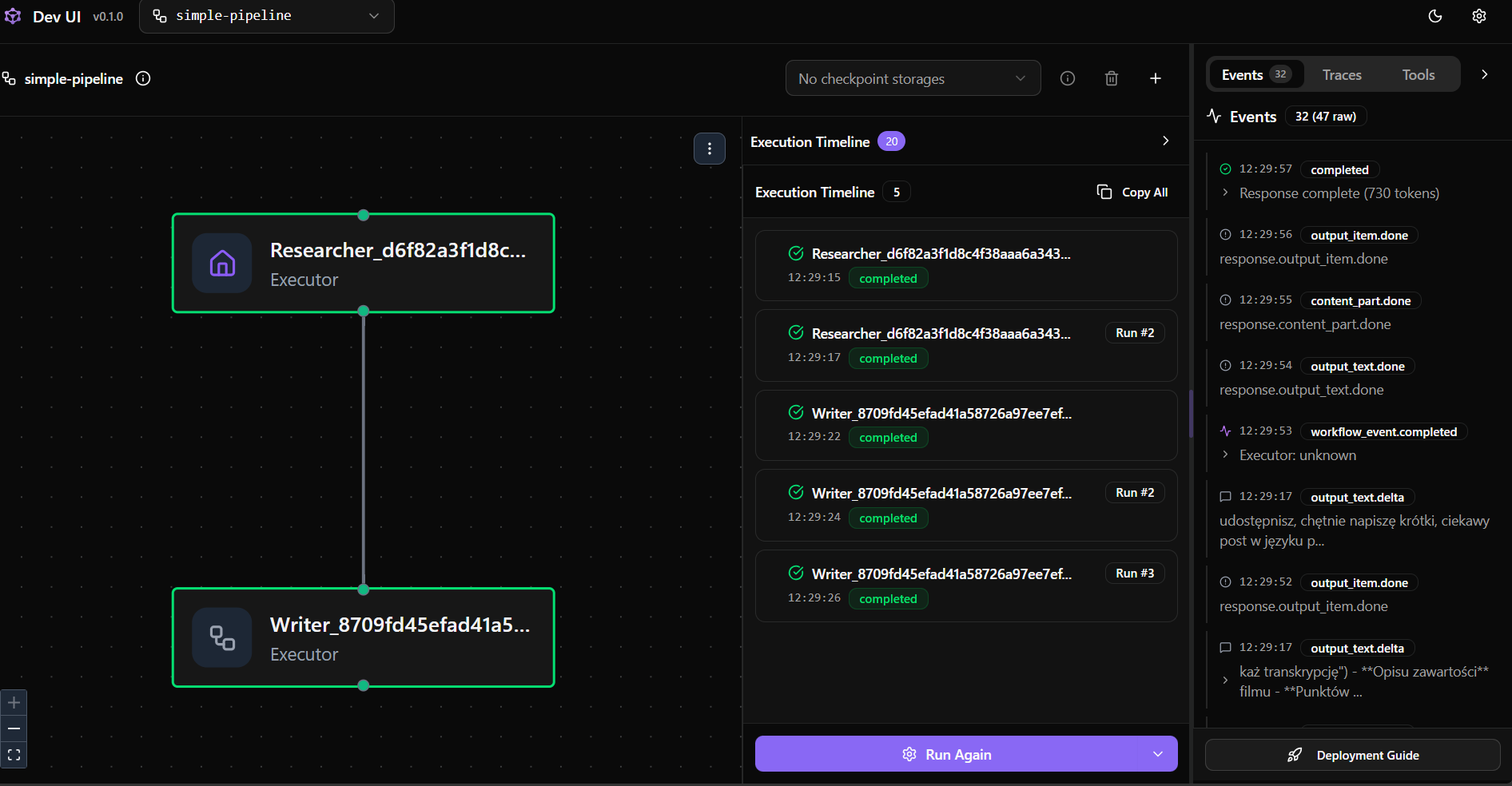Click Researcher Run #2 timeline entry
Image resolution: width=1512 pixels, height=786 pixels.
(x=966, y=346)
